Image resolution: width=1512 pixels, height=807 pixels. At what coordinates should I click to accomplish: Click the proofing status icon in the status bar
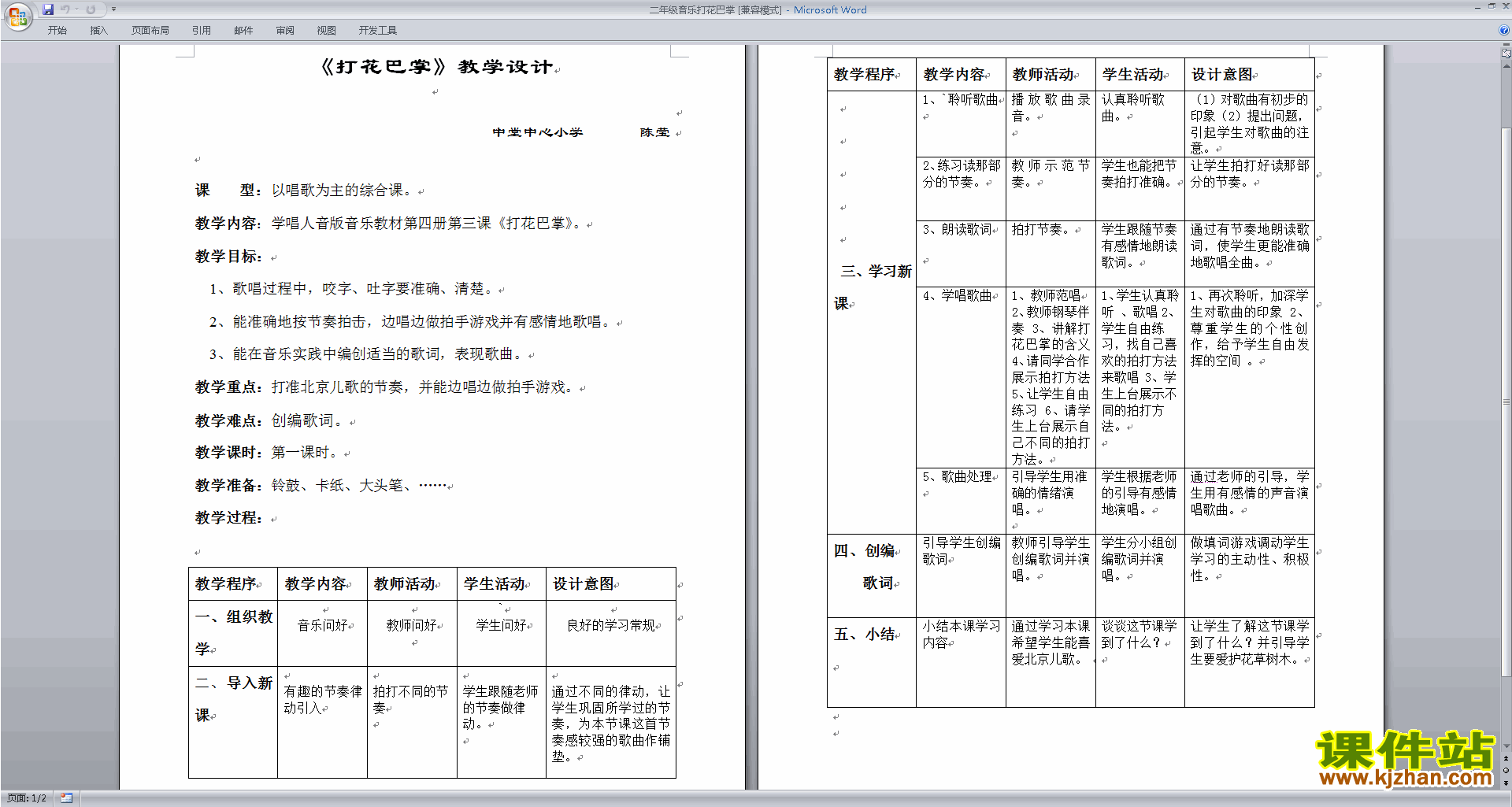pyautogui.click(x=66, y=798)
